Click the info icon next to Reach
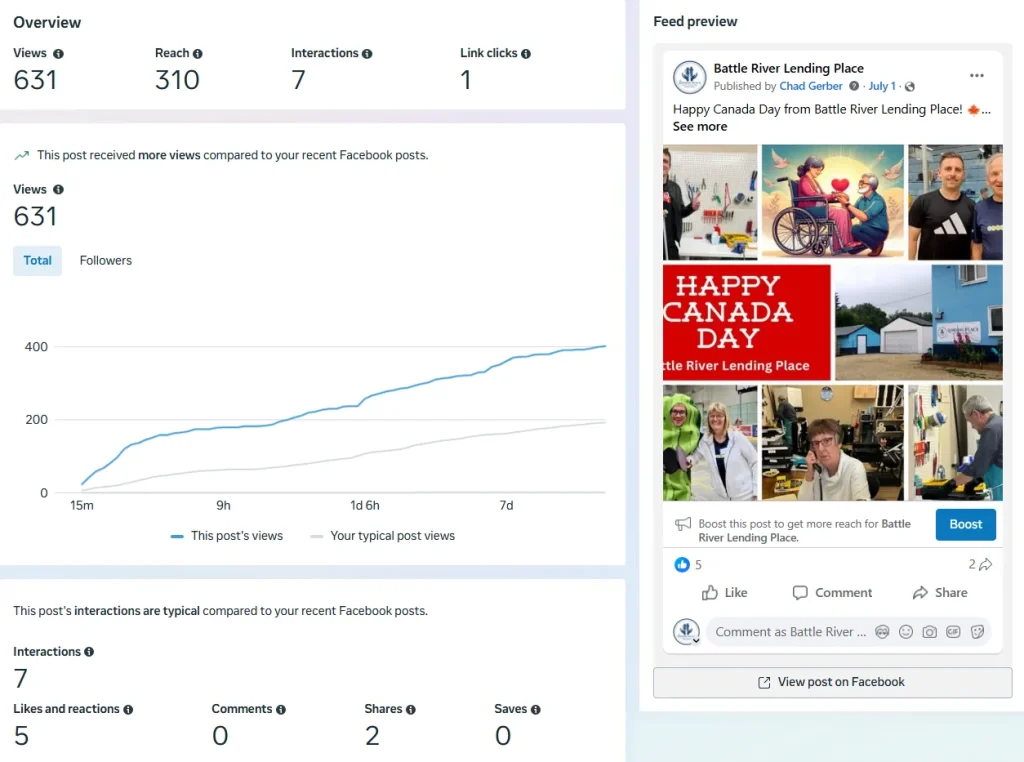The height and width of the screenshot is (762, 1024). (197, 54)
